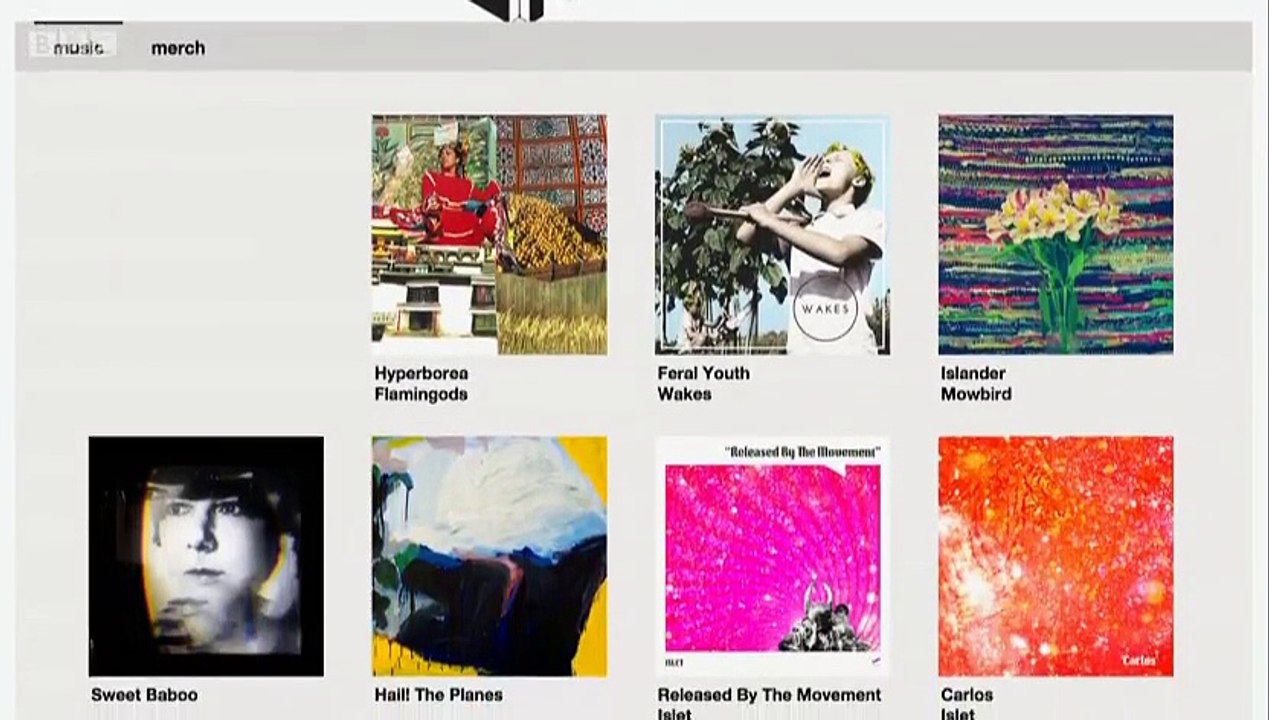Click the Released By The Movement title
Image resolution: width=1269 pixels, height=720 pixels.
click(769, 695)
